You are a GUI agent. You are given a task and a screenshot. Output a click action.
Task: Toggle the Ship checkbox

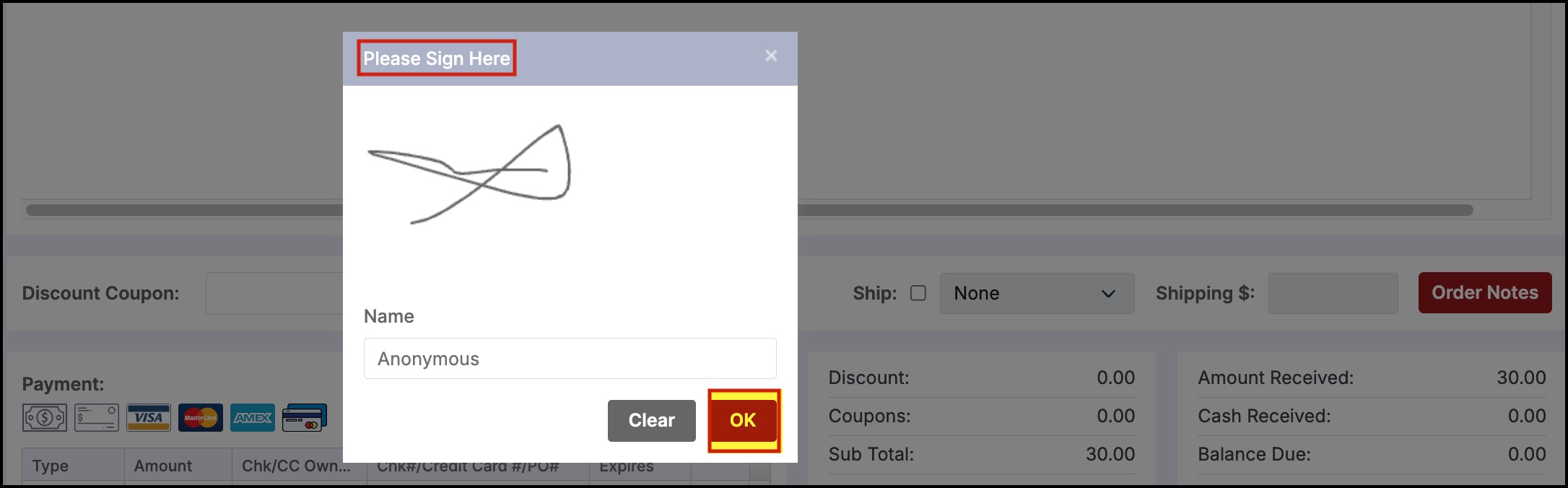918,293
